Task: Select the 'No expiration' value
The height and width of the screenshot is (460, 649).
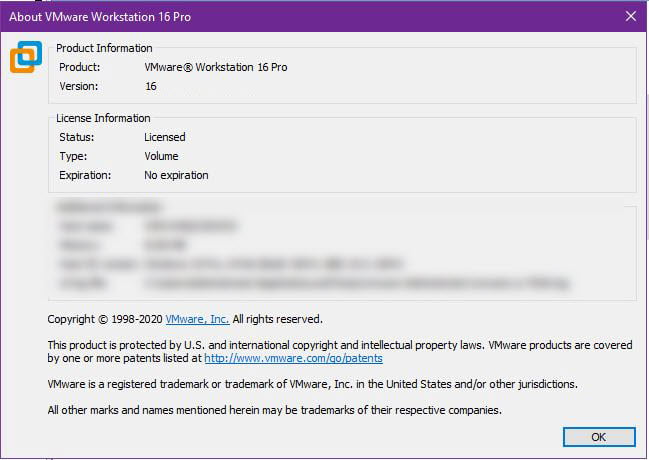Action: (x=176, y=175)
